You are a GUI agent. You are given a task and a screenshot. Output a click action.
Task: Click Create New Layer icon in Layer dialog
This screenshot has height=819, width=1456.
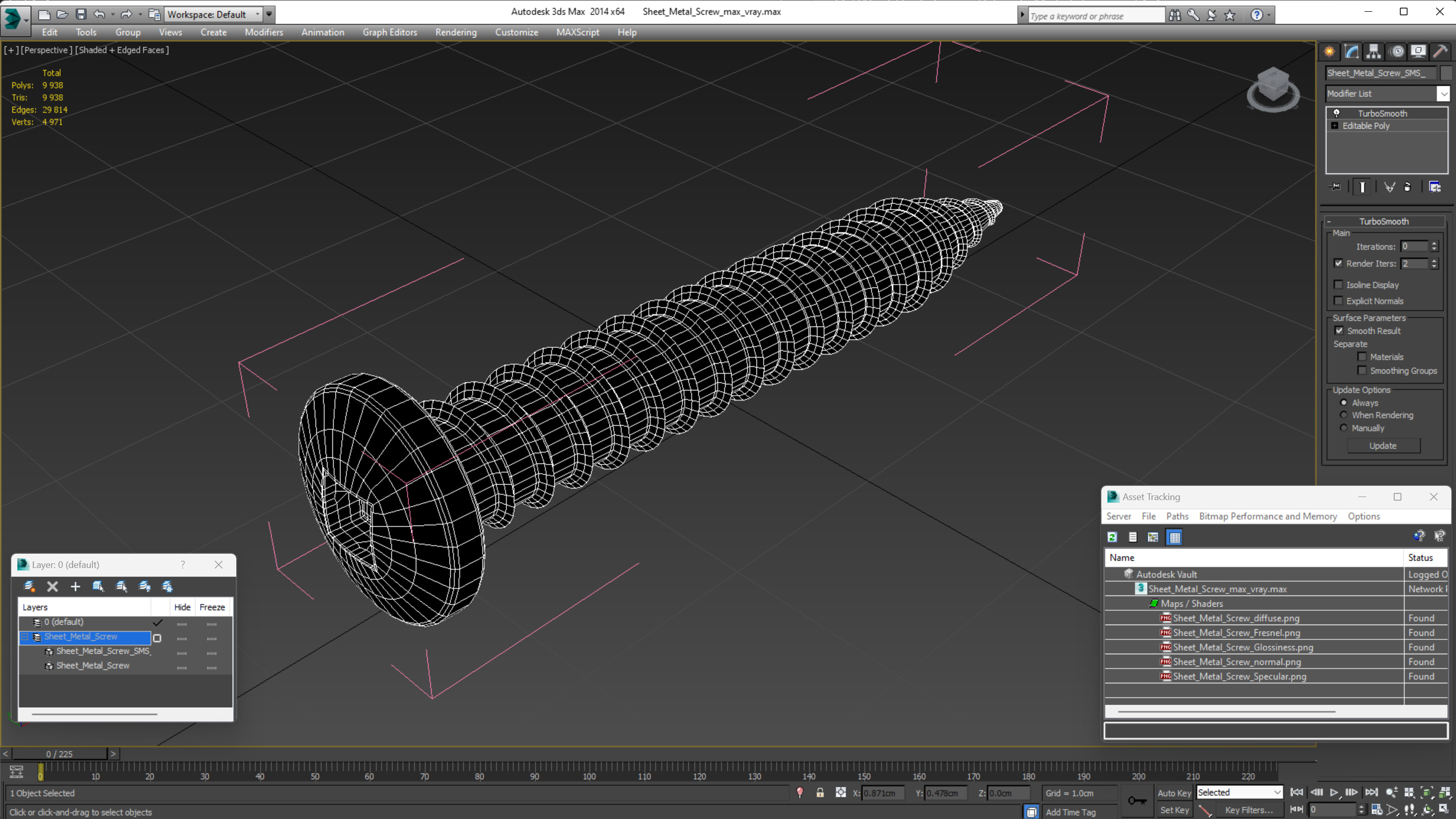coord(30,586)
